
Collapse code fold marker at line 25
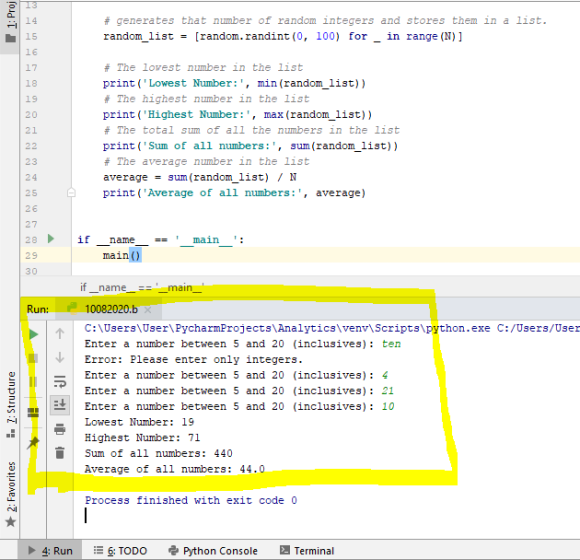71,193
